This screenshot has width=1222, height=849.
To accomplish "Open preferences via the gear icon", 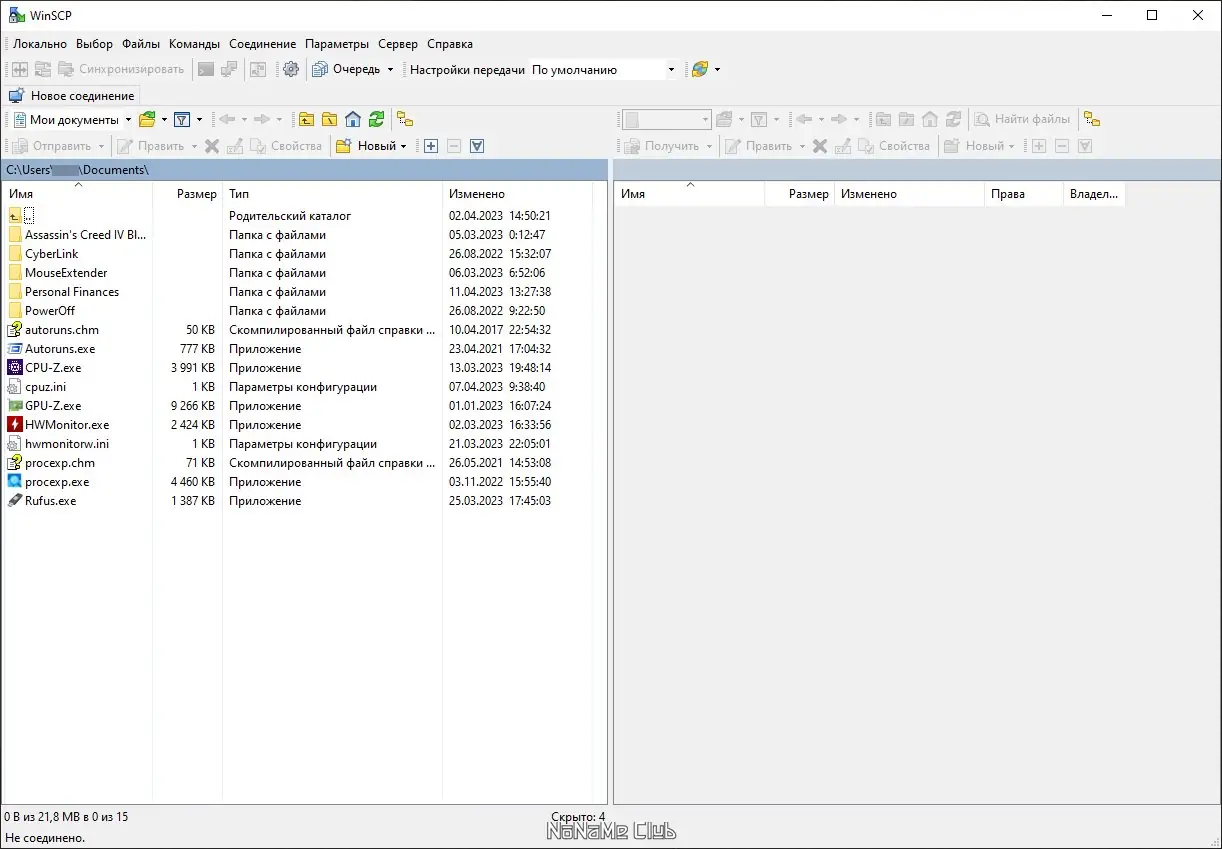I will click(290, 69).
